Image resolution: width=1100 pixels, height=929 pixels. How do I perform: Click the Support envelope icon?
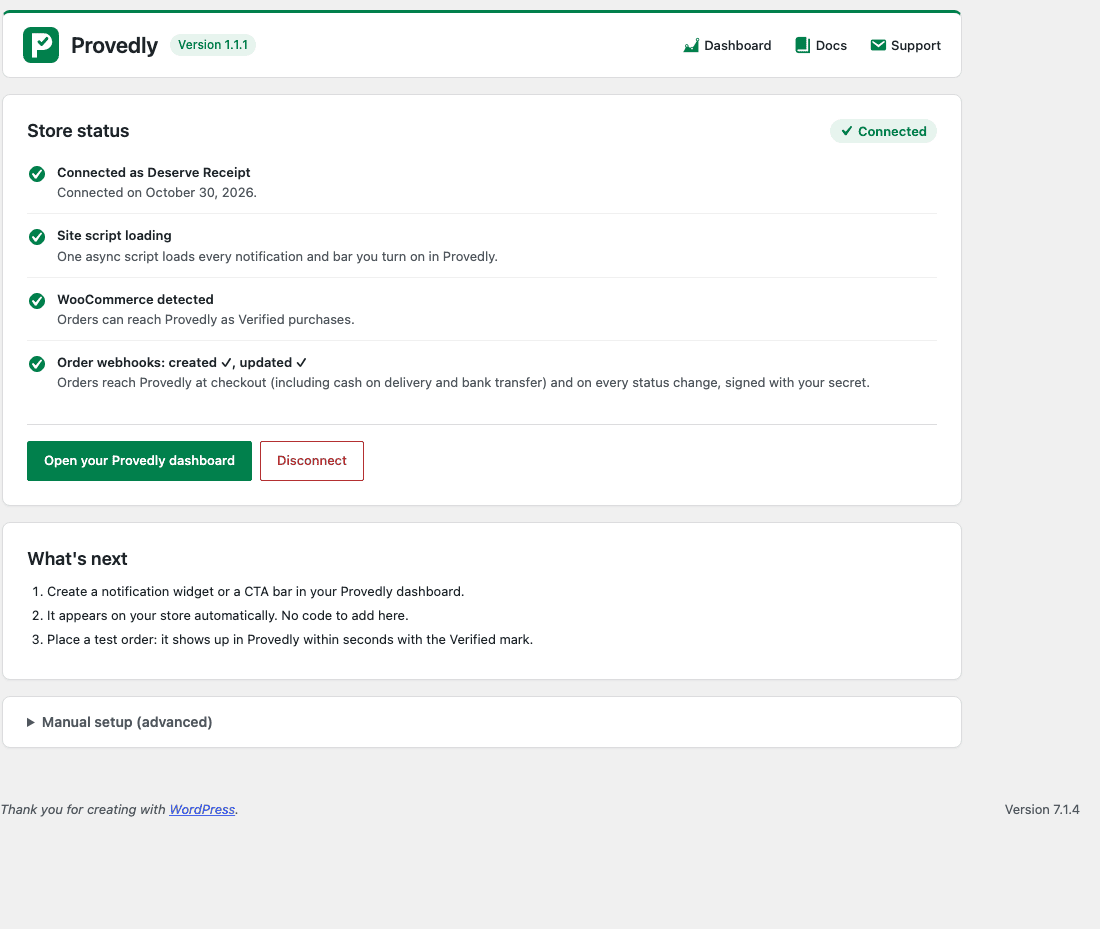tap(878, 45)
